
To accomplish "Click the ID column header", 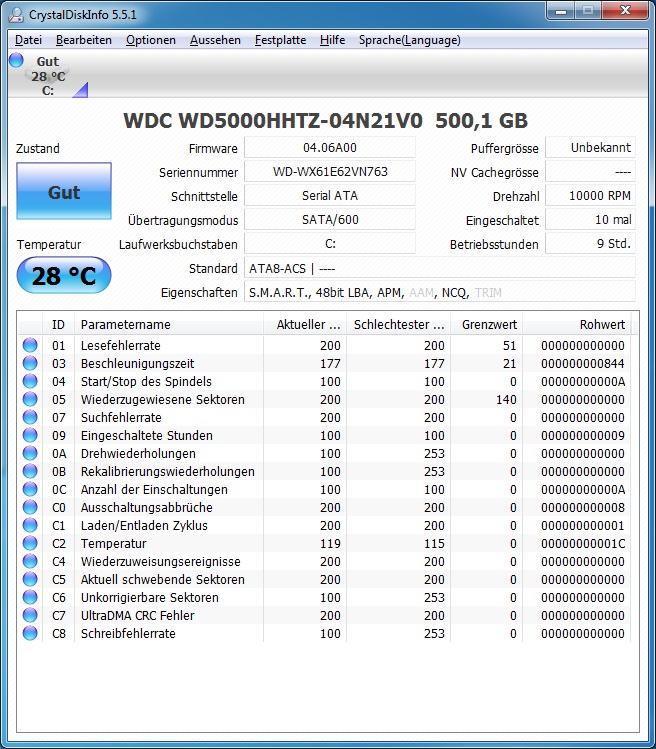I will point(58,324).
